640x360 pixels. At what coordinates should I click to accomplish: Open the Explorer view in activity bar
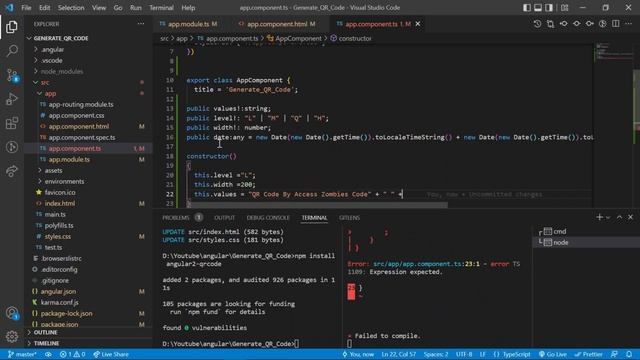(12, 27)
